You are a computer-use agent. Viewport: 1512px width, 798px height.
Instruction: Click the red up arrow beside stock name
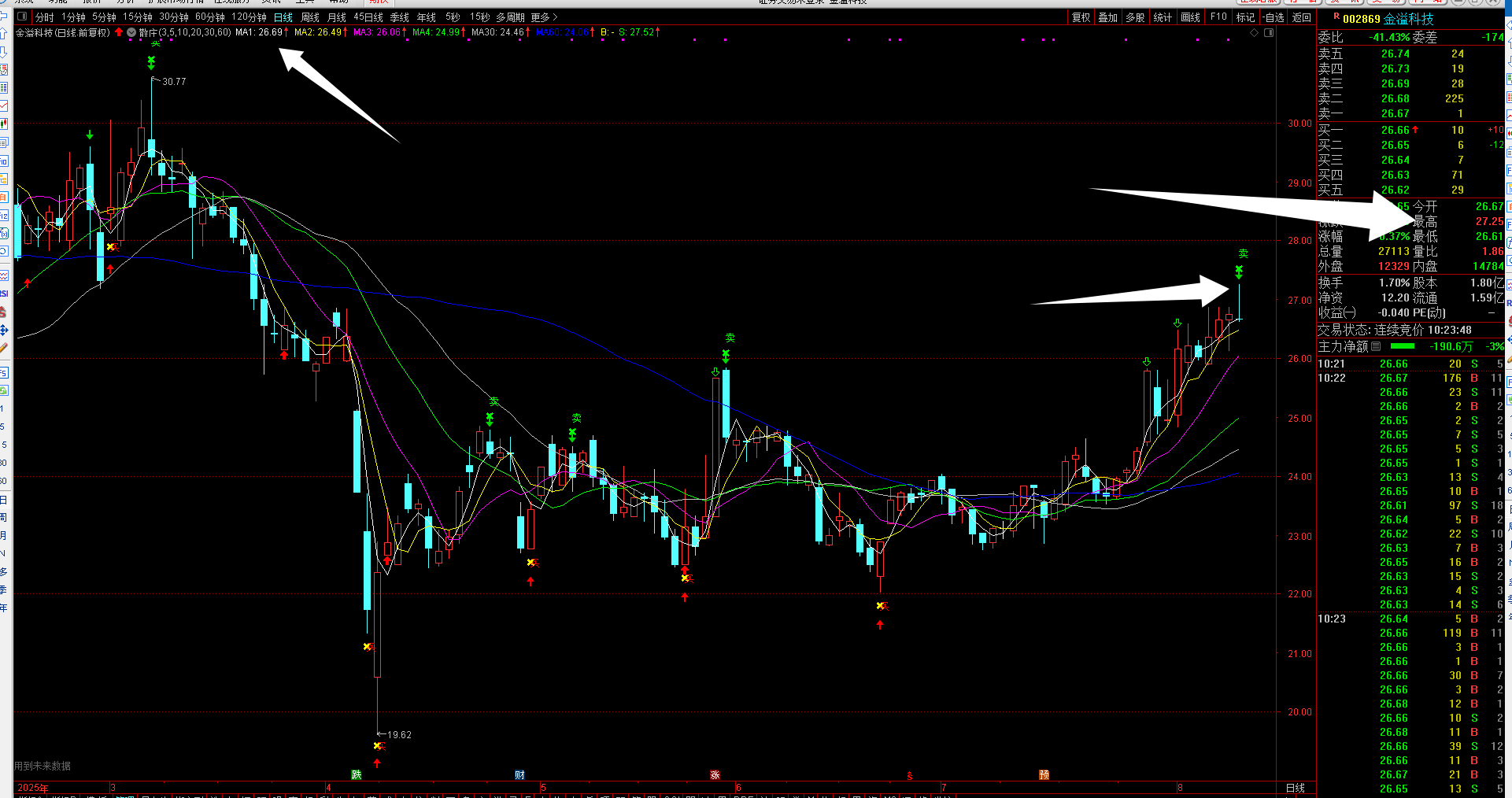click(119, 32)
